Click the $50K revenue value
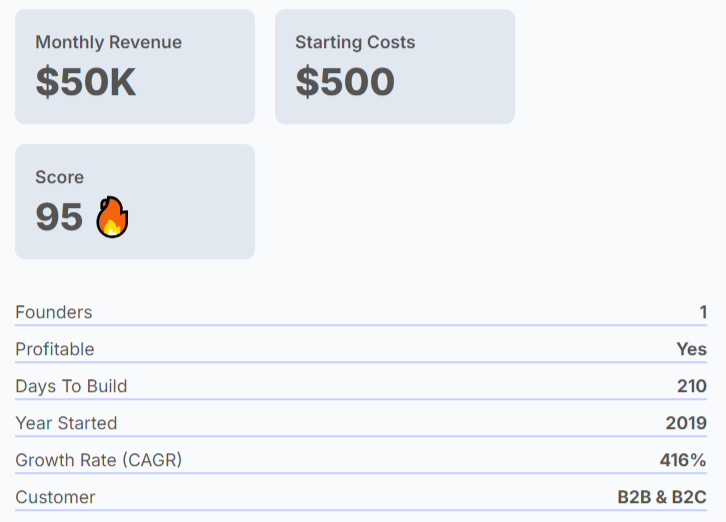Screen dimensions: 726x522 click(x=86, y=82)
